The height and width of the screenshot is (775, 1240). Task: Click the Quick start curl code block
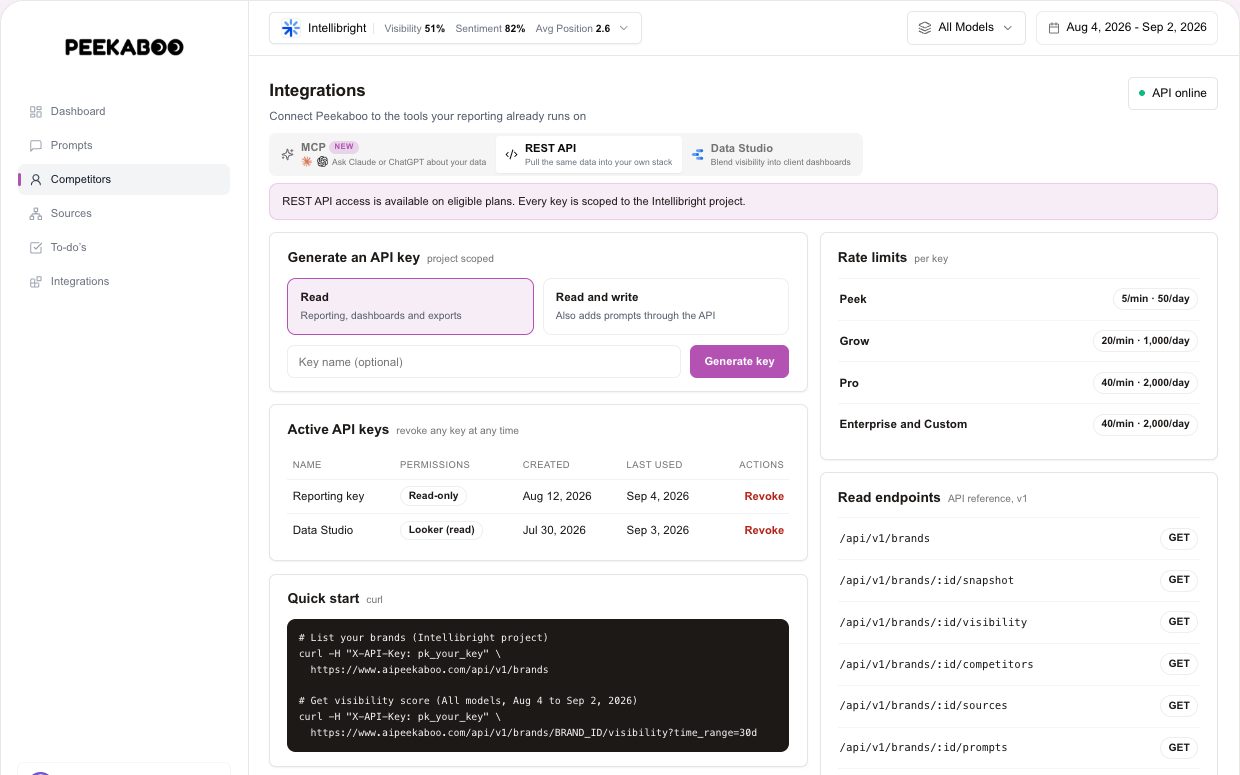(538, 685)
